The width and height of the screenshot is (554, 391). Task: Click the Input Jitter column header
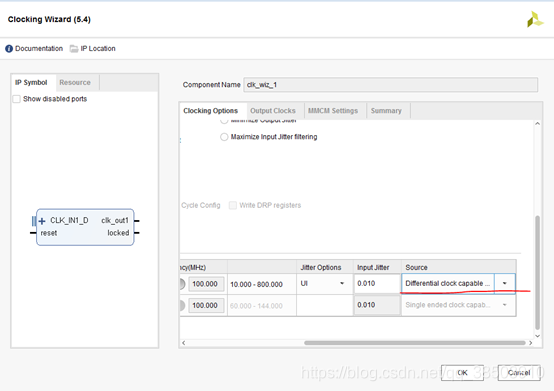(377, 267)
